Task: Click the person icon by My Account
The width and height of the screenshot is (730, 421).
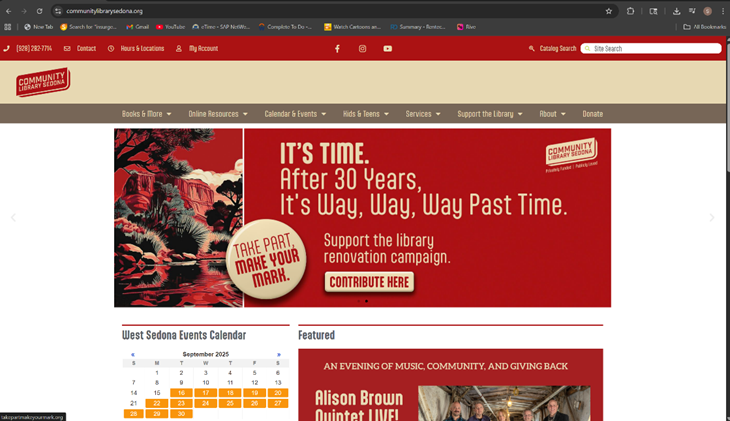Action: click(178, 48)
